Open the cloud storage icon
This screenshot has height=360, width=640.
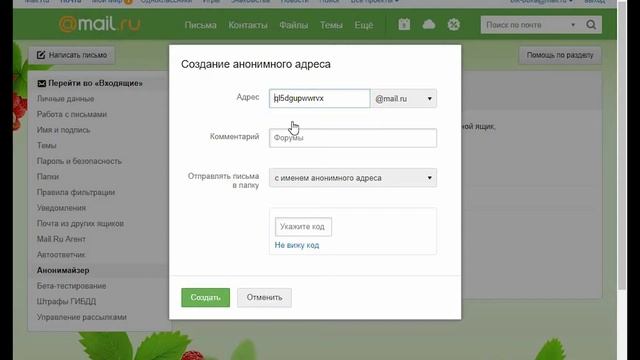pyautogui.click(x=429, y=25)
